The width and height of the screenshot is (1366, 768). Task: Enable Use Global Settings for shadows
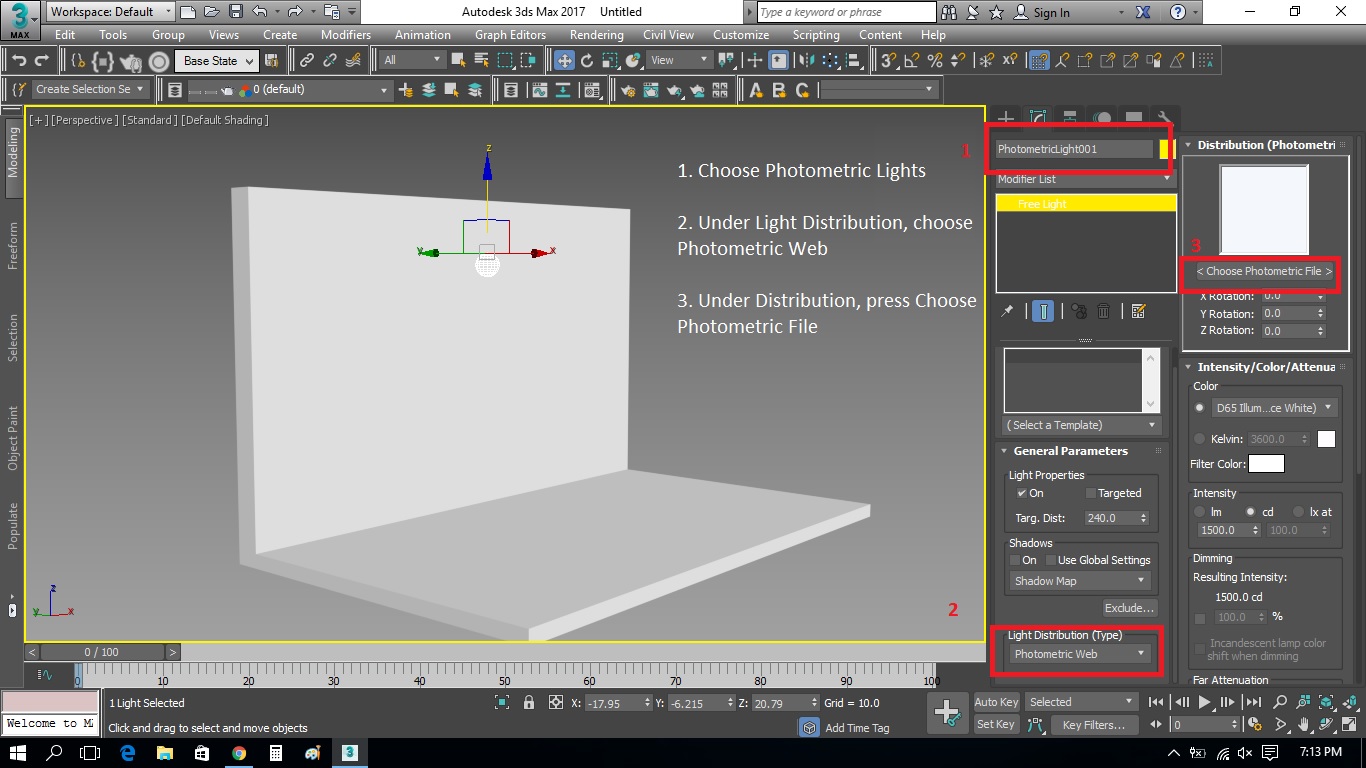click(1051, 560)
